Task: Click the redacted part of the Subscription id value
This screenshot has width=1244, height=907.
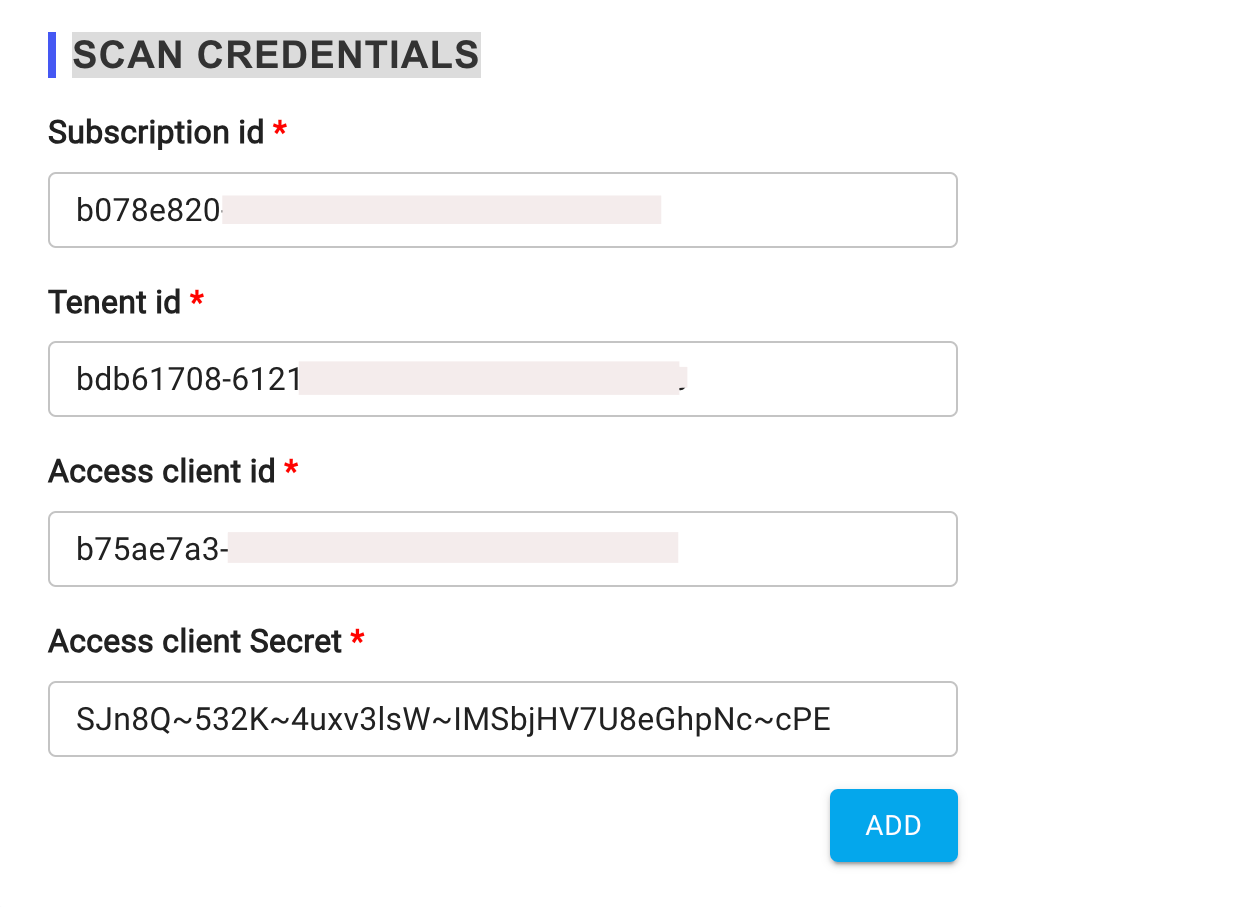Action: [x=441, y=210]
